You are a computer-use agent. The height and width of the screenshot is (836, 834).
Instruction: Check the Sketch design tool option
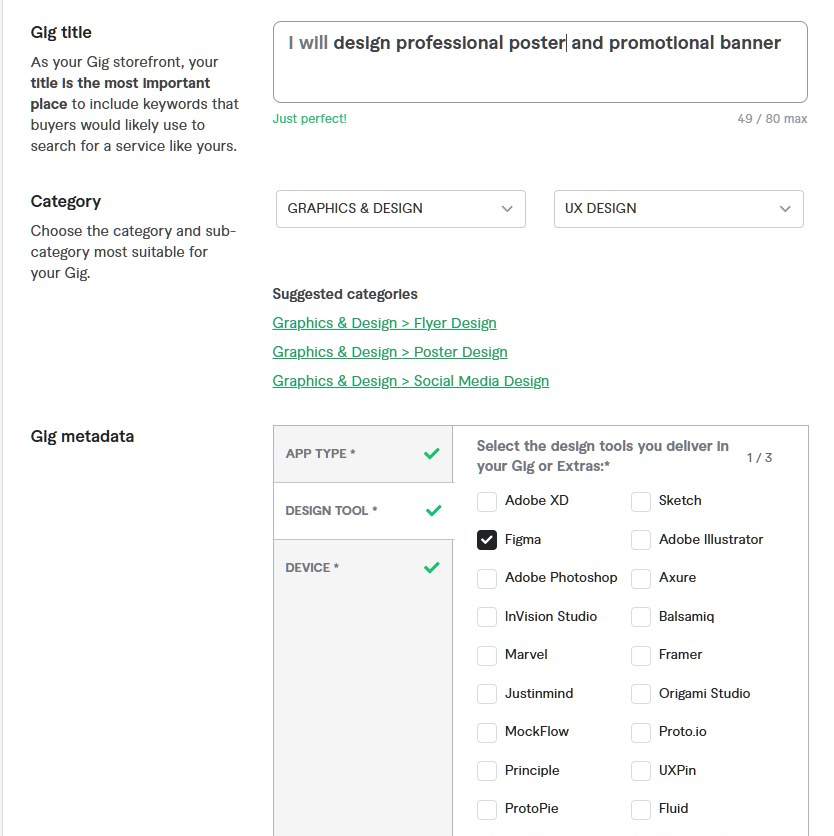tap(640, 501)
